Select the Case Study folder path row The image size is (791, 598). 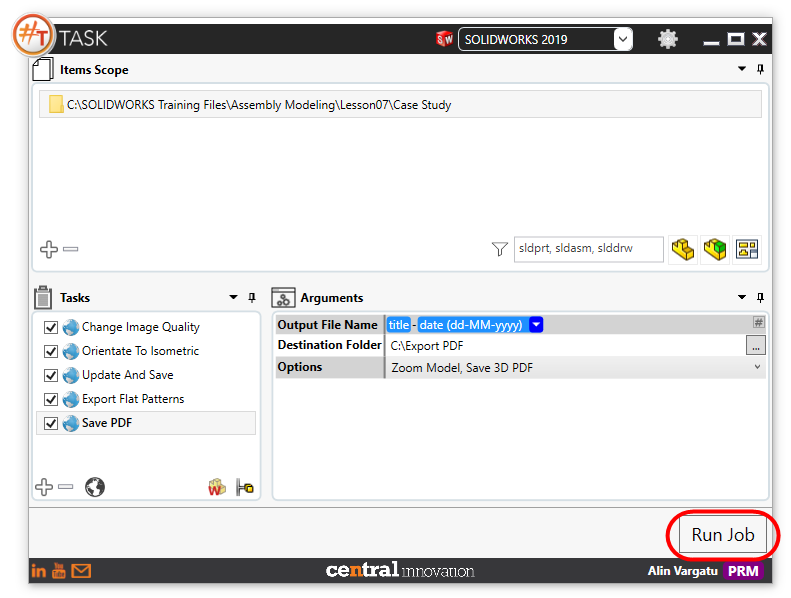coord(400,104)
